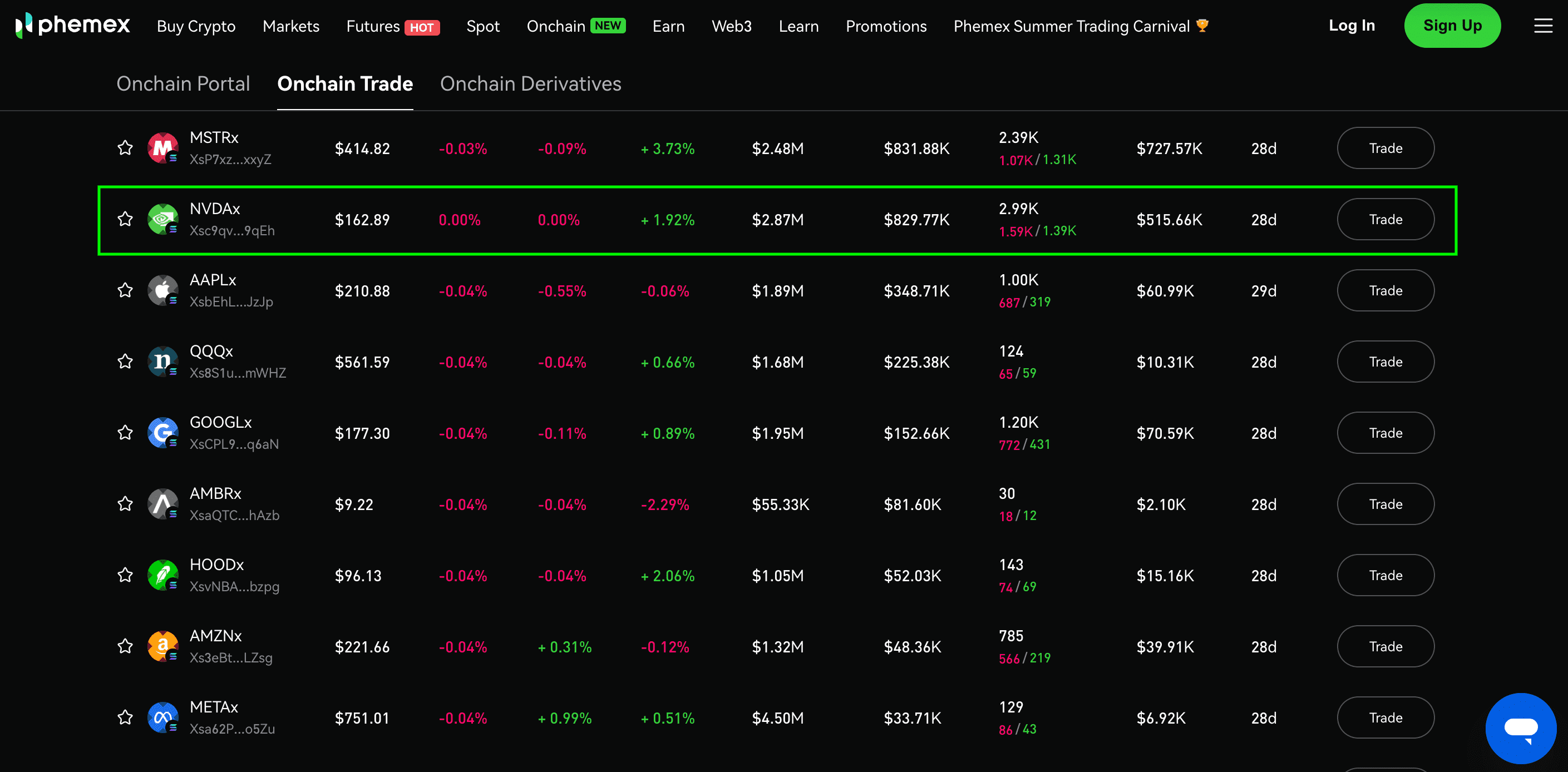The height and width of the screenshot is (772, 1568).
Task: Click the AMBRx price $9.22
Action: click(x=354, y=504)
